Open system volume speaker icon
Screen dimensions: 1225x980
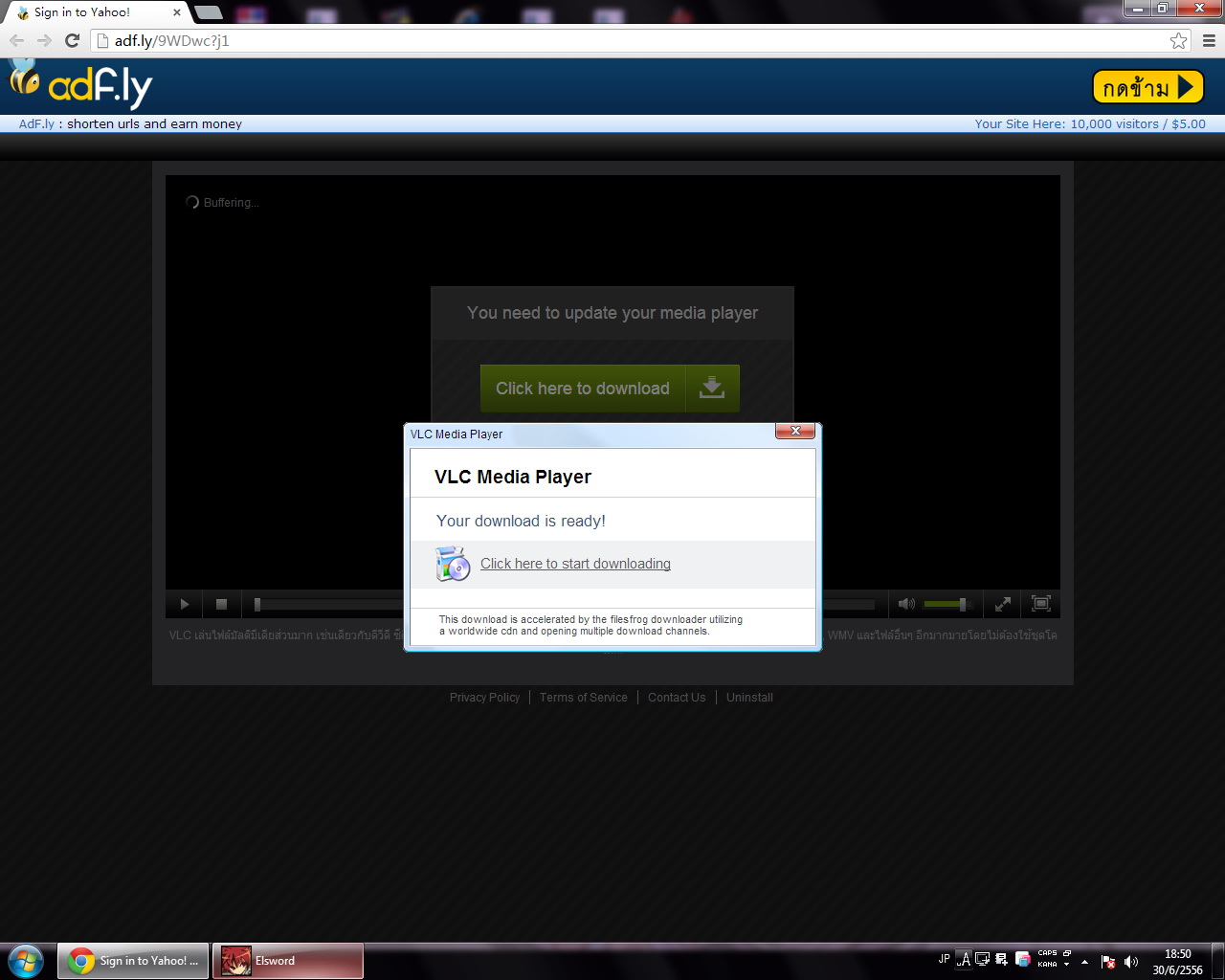click(1131, 962)
